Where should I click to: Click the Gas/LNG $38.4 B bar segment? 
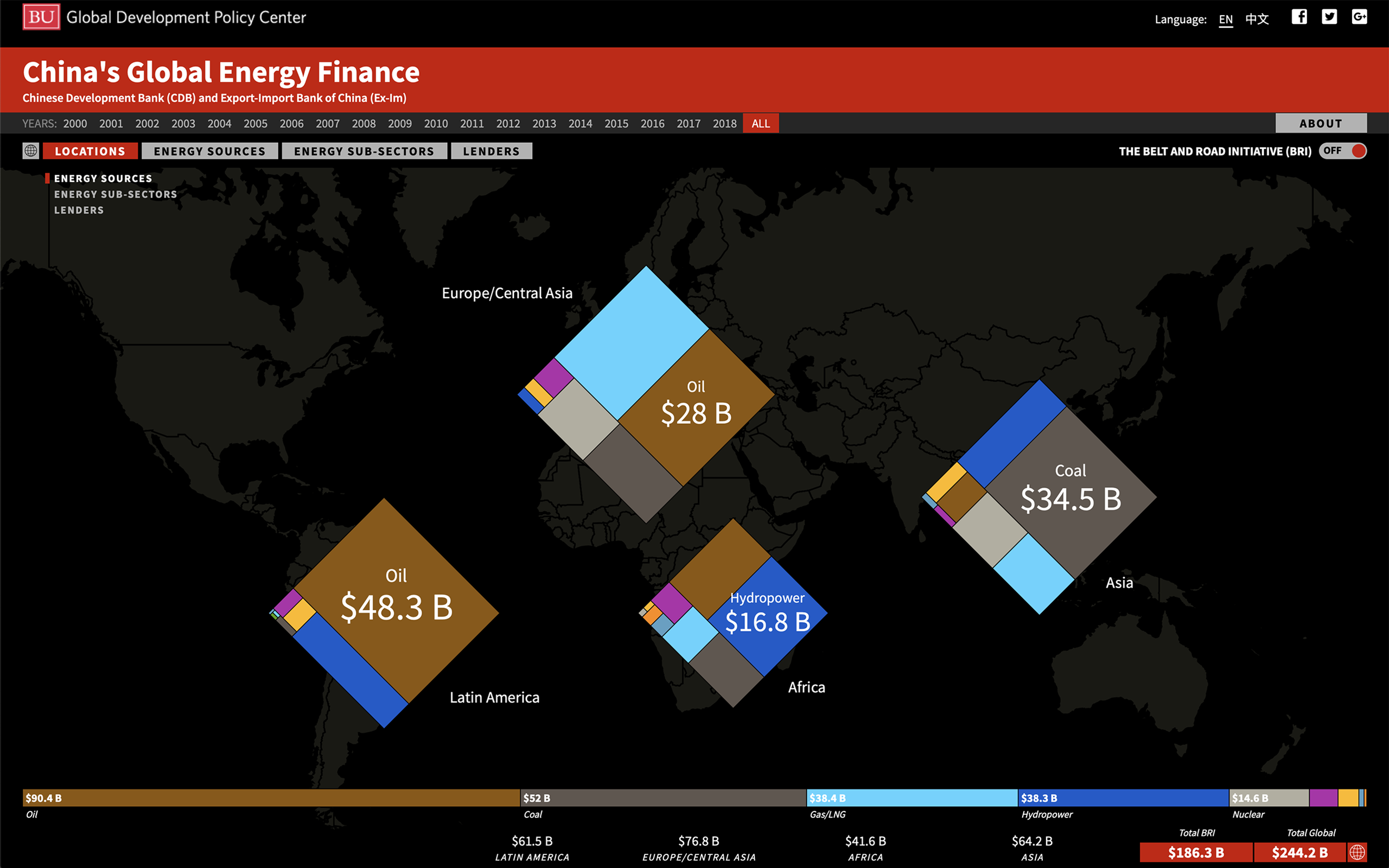pos(912,798)
